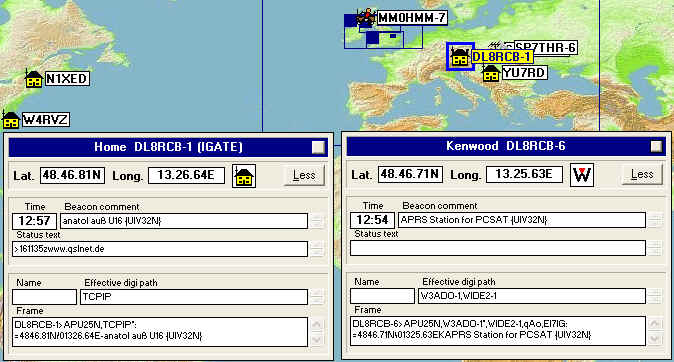
Task: Collapse Kenwood DL8RCB-6 details with Less button
Action: 642,175
